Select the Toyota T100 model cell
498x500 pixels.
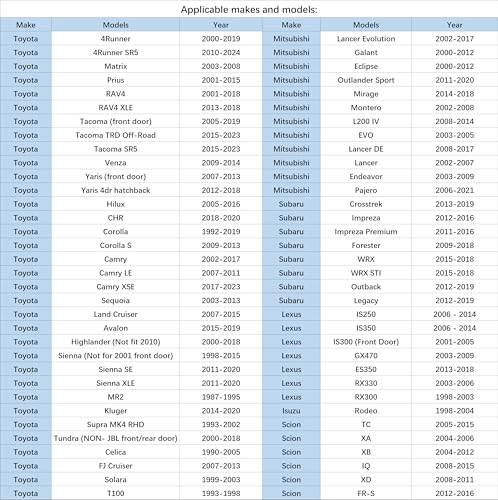115,493
